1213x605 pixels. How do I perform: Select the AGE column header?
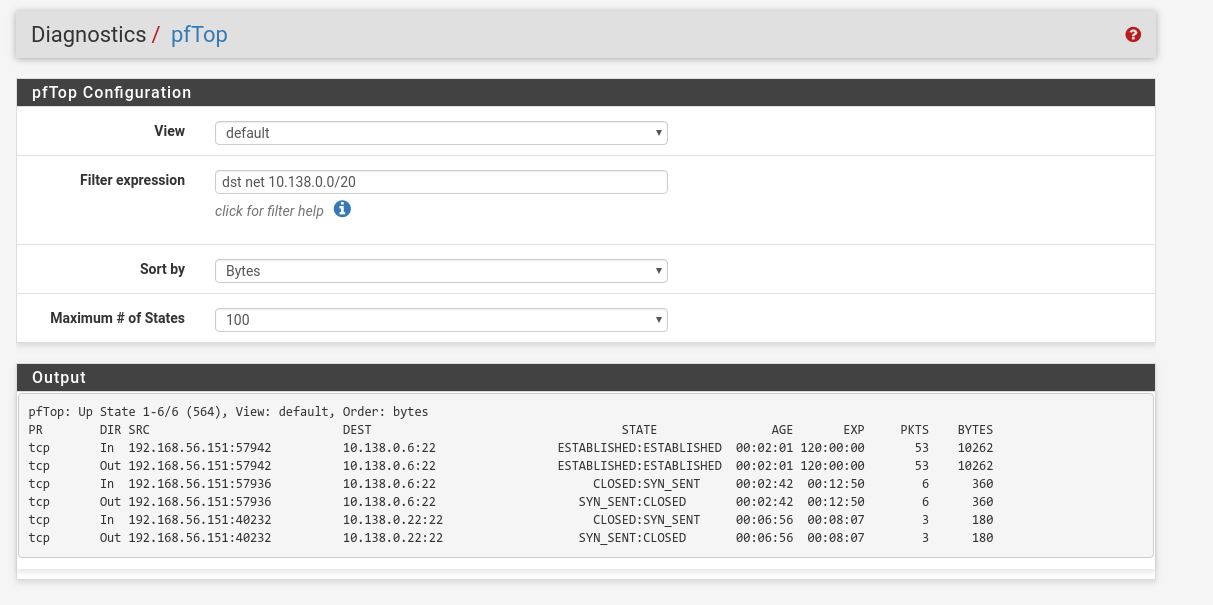(x=782, y=430)
